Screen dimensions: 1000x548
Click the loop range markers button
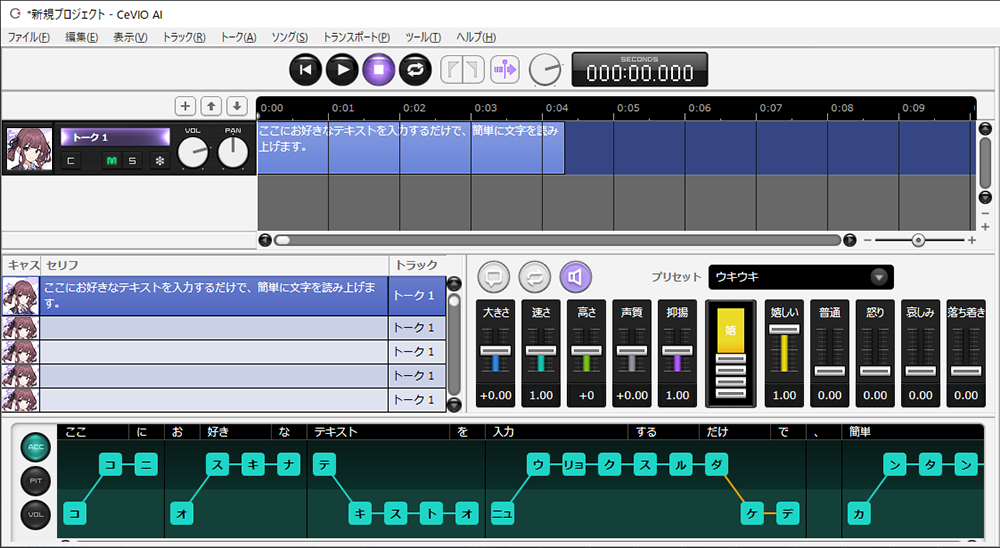tap(462, 70)
